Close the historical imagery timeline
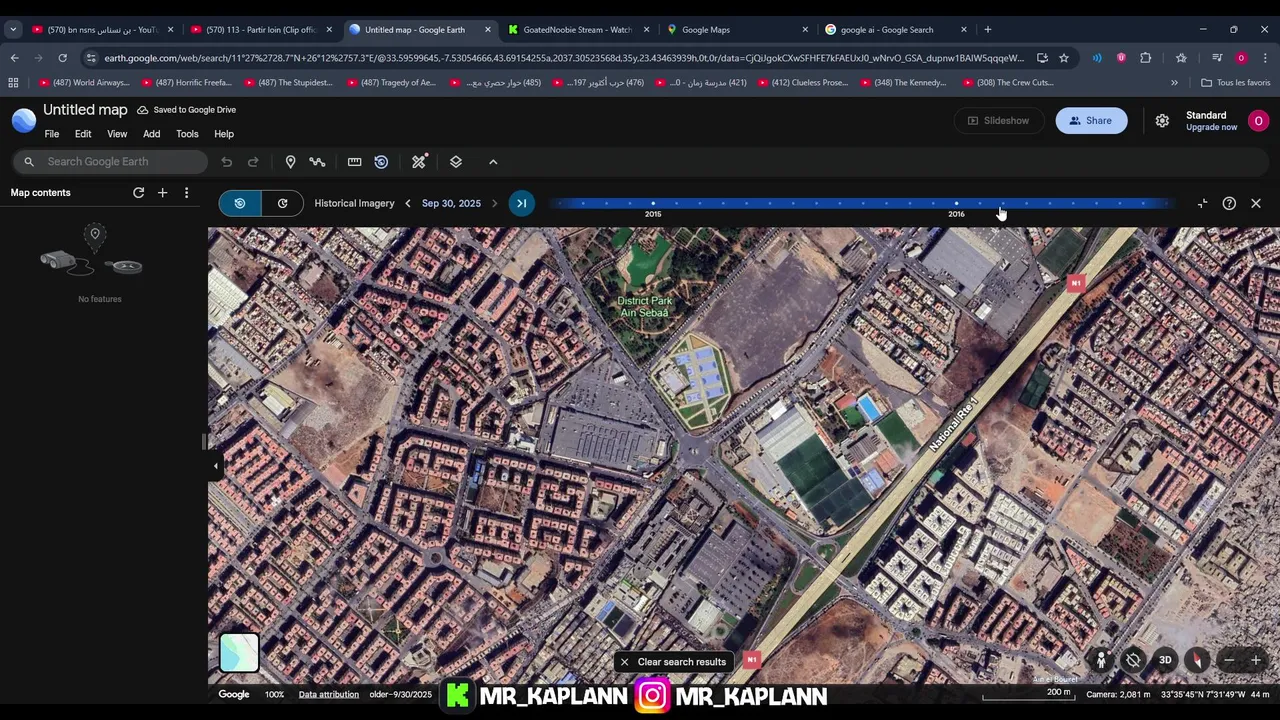 pyautogui.click(x=1256, y=203)
